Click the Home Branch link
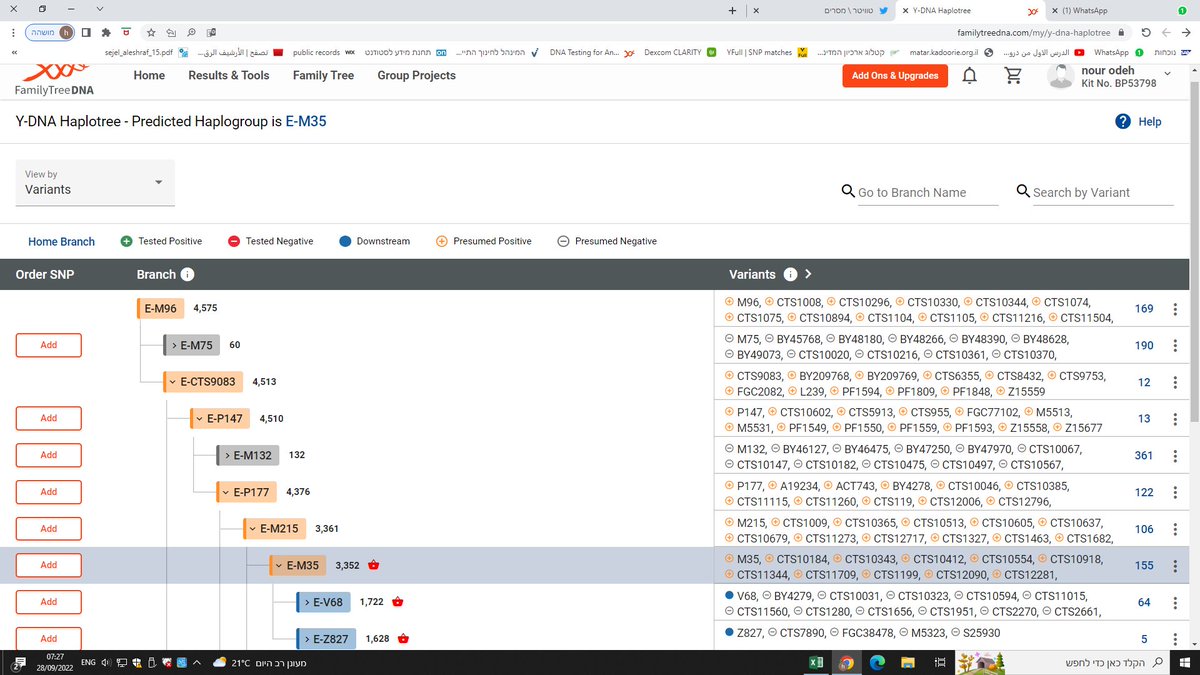1200x675 pixels. click(x=61, y=241)
